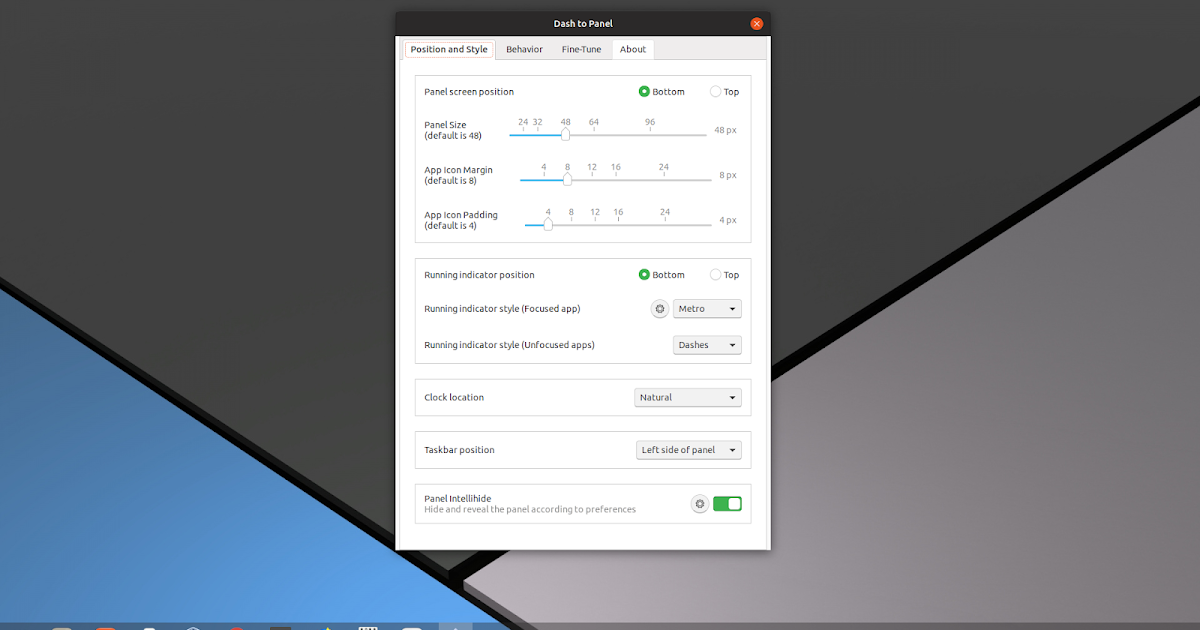Disable the Panel Intellihide switch

point(727,503)
